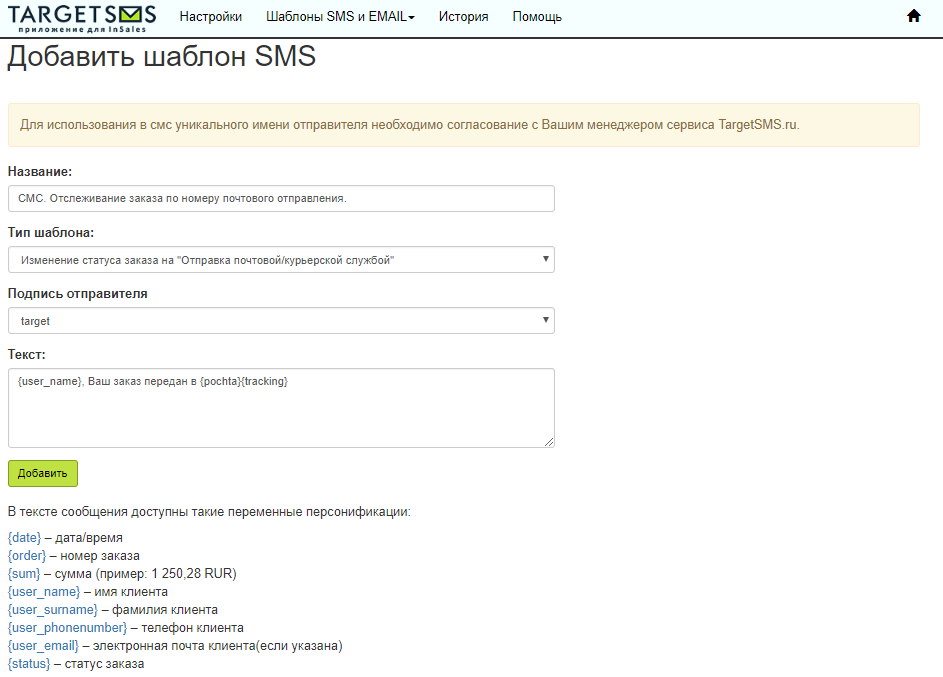Insert the {user_email} variable link
The height and width of the screenshot is (677, 943).
(x=43, y=646)
